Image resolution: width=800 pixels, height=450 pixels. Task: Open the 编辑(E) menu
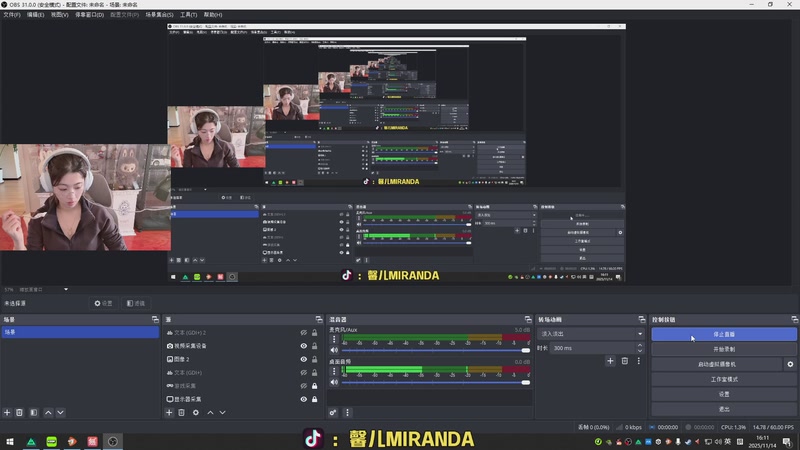click(x=35, y=15)
